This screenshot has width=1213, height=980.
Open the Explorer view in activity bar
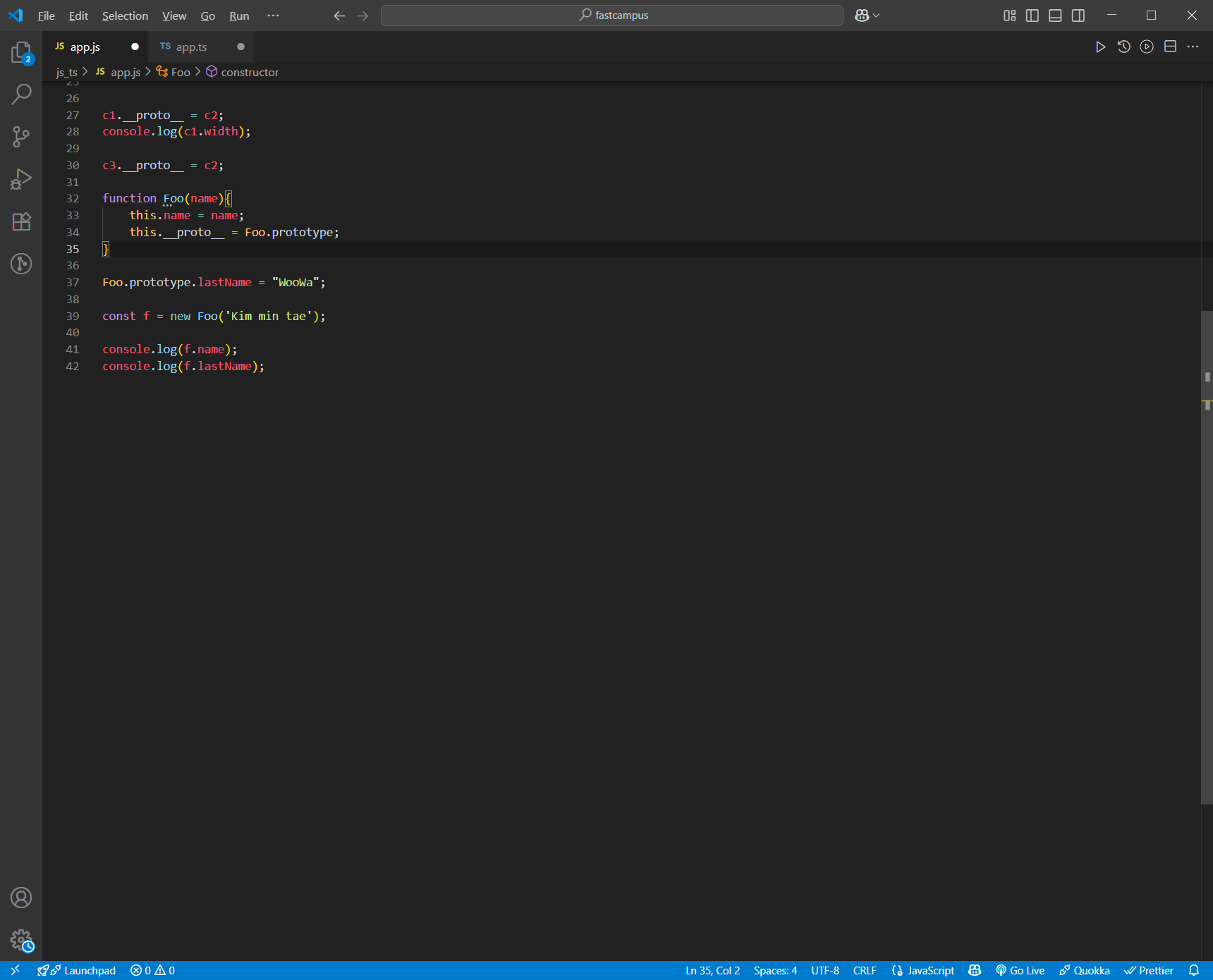[21, 53]
